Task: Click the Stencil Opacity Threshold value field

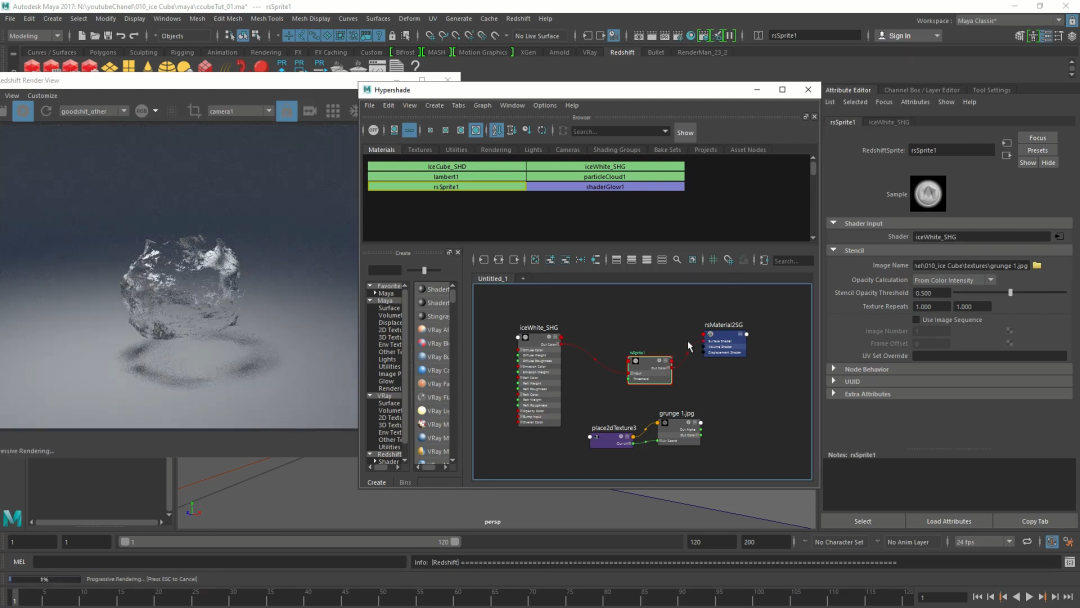Action: (x=931, y=293)
